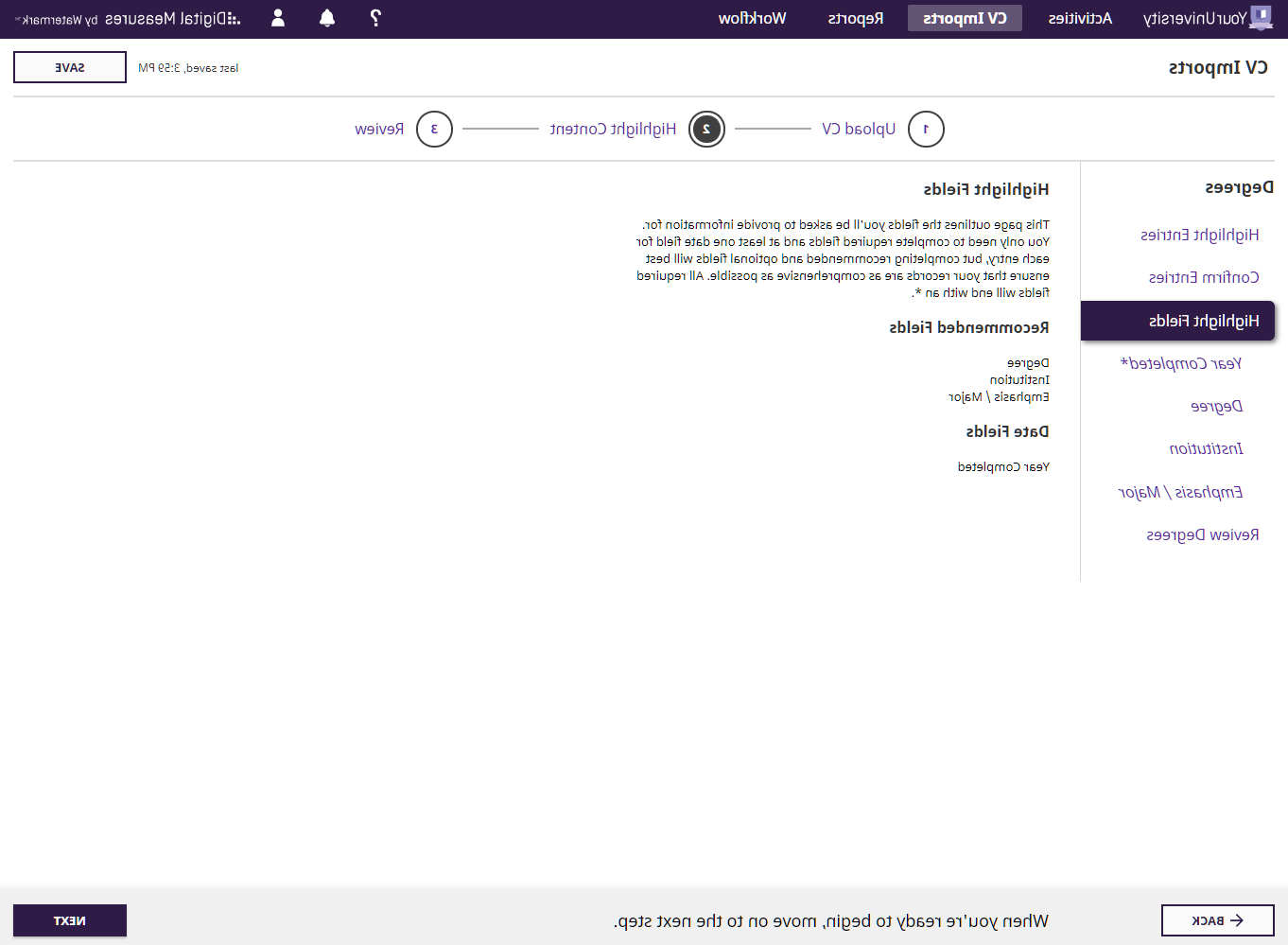
Task: Click the Date Fields heading
Action: (x=1007, y=431)
